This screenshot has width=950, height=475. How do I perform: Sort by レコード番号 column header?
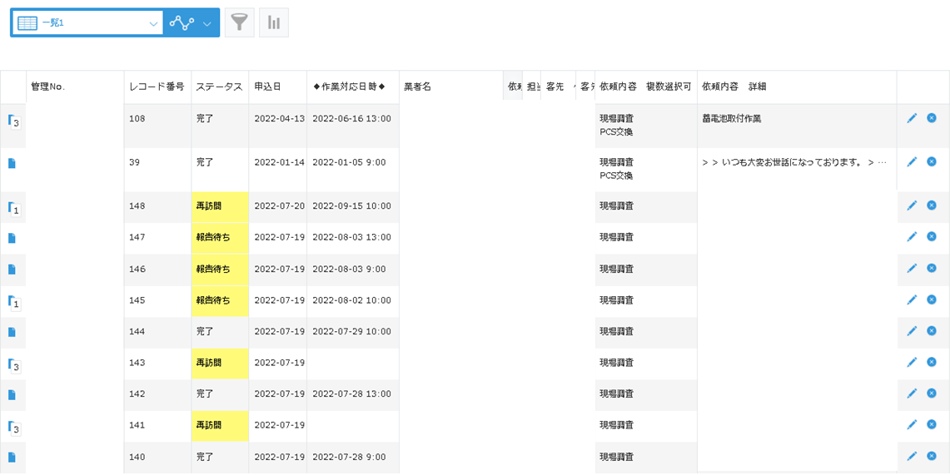tap(157, 87)
